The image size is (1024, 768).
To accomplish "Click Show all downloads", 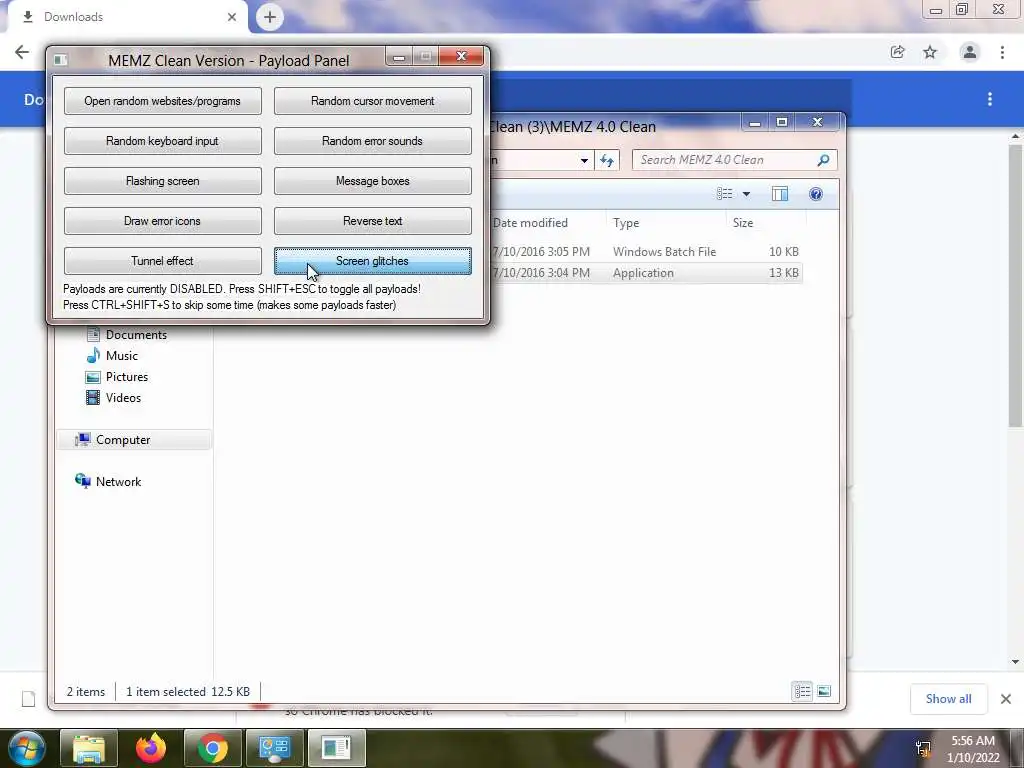I will 948,699.
